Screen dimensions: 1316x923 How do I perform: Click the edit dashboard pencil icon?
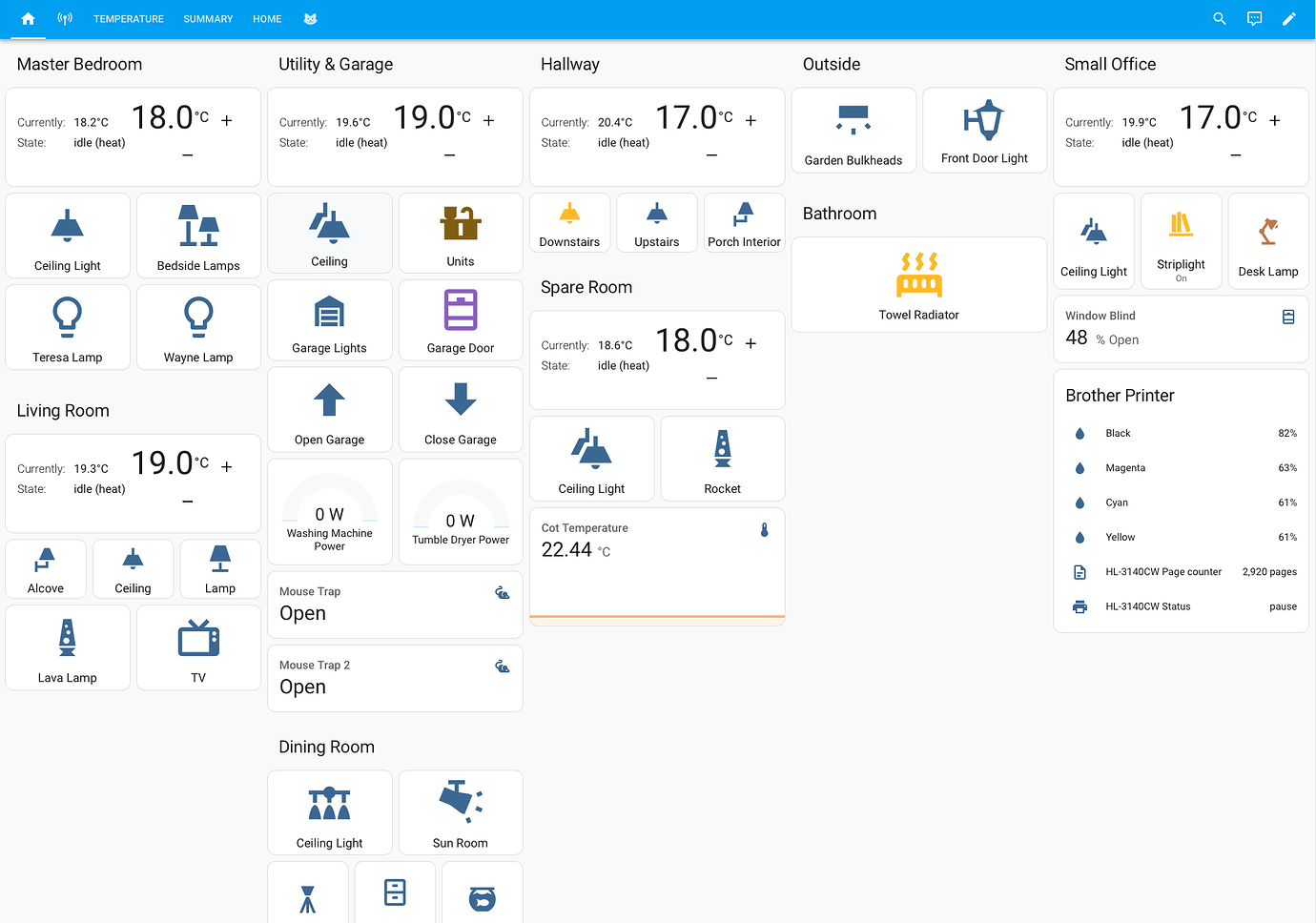1289,19
